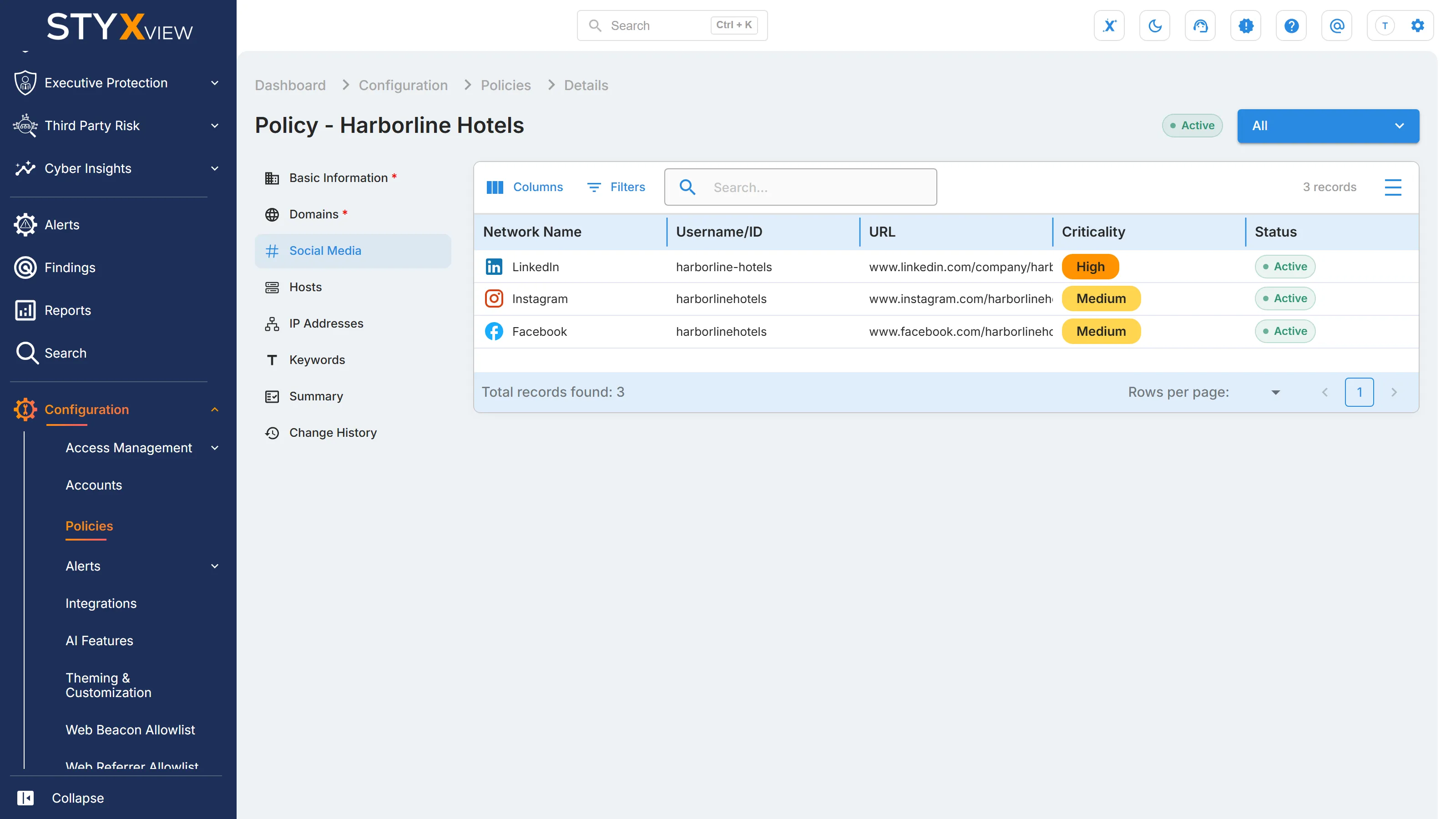Screen dimensions: 1456x819
Task: Open the table hamburger menu icon
Action: (1393, 187)
